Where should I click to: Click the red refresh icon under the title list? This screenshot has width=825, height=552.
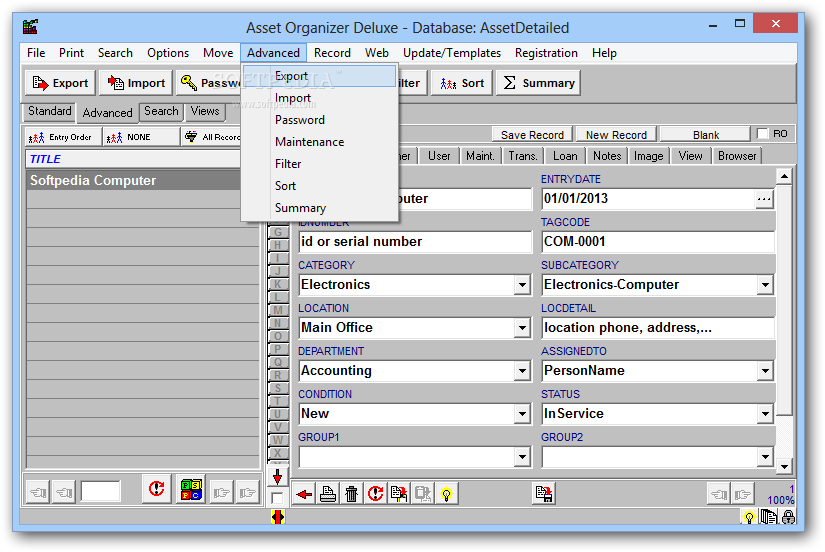pos(156,489)
